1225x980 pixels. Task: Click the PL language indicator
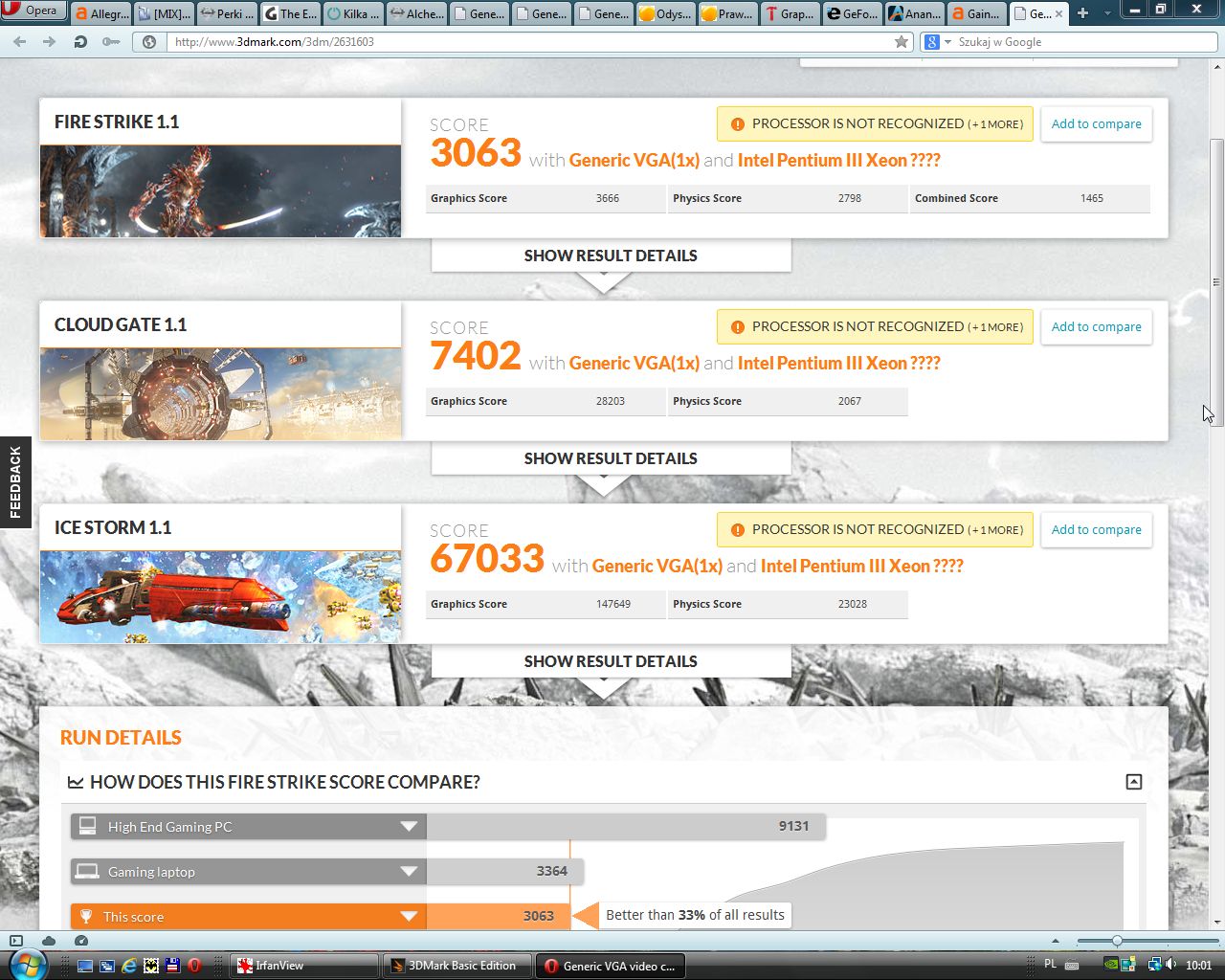(x=1050, y=965)
